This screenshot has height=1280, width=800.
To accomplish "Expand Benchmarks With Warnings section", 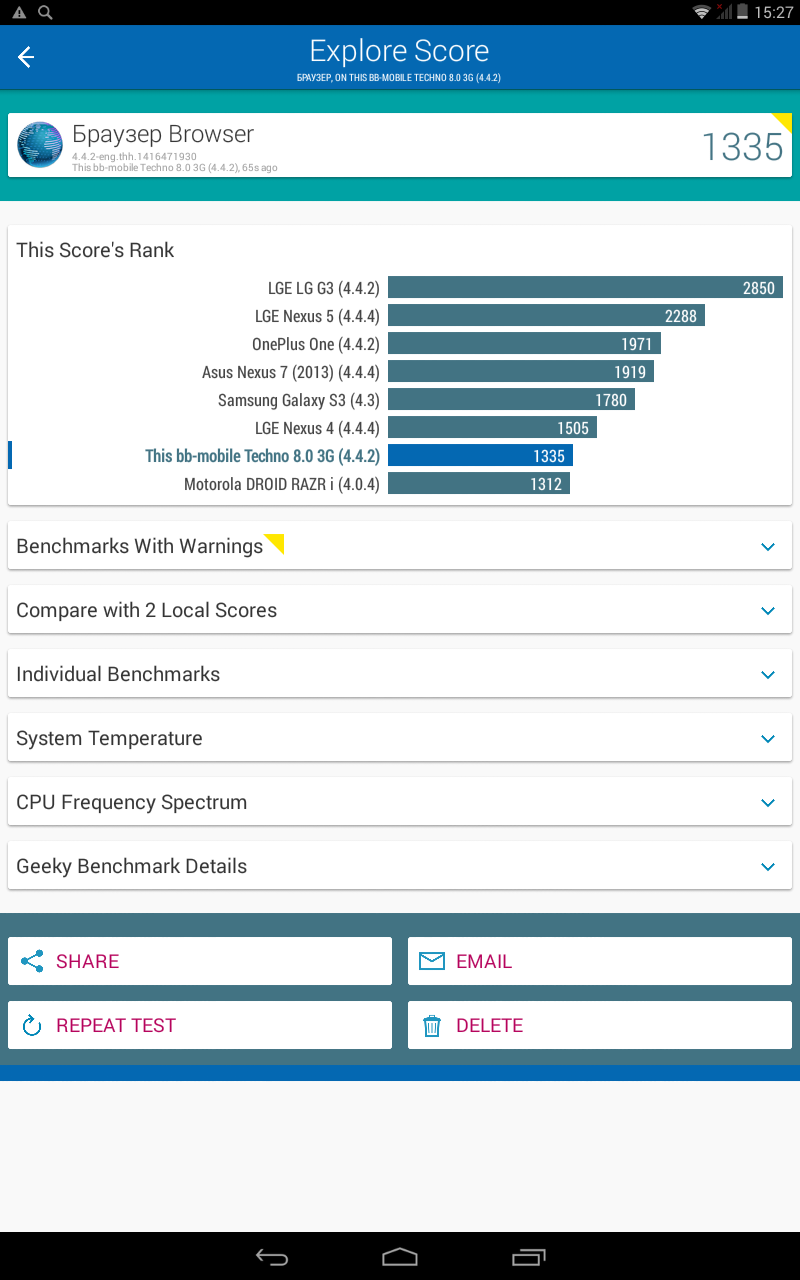I will point(400,546).
